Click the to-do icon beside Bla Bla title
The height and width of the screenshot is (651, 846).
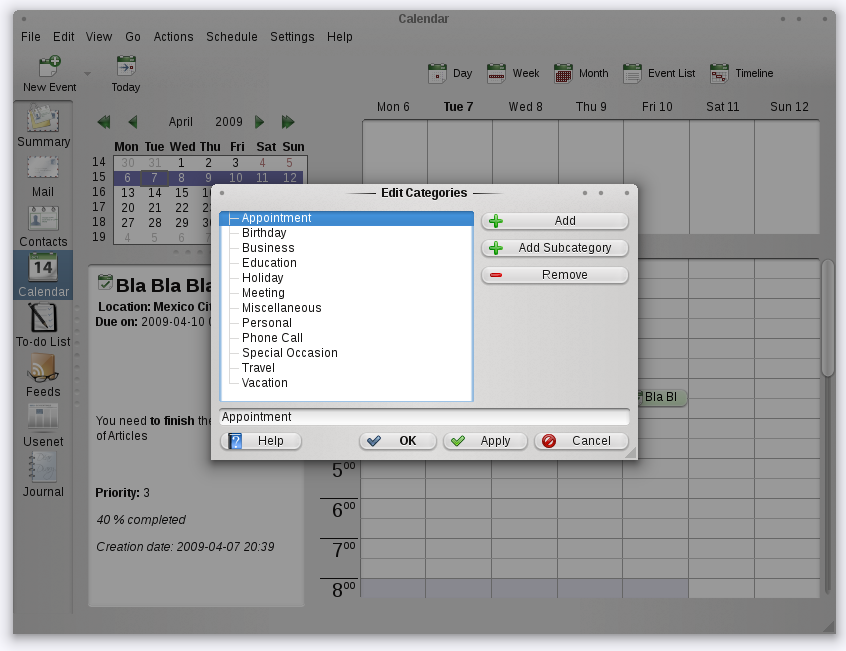105,282
